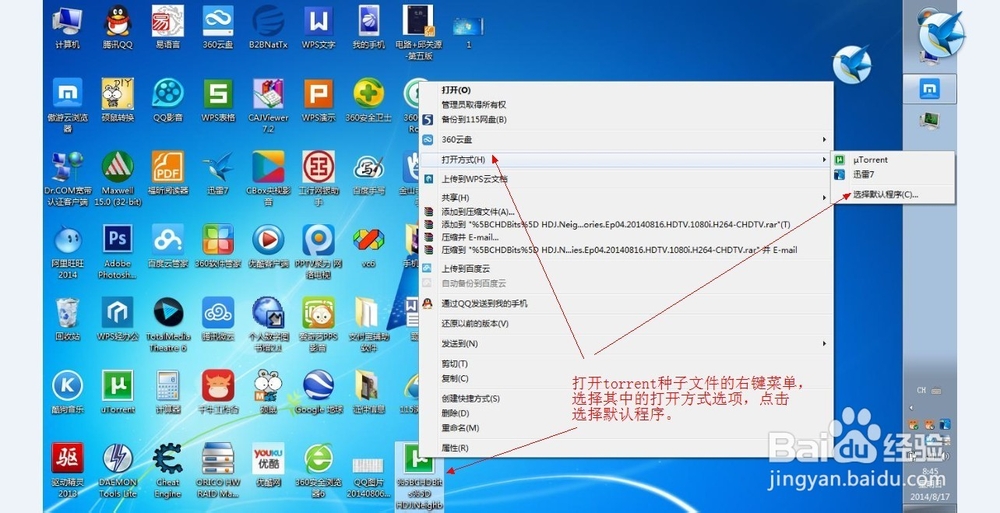The height and width of the screenshot is (513, 1000).
Task: Open WPS表格 desktop shortcut
Action: [218, 101]
